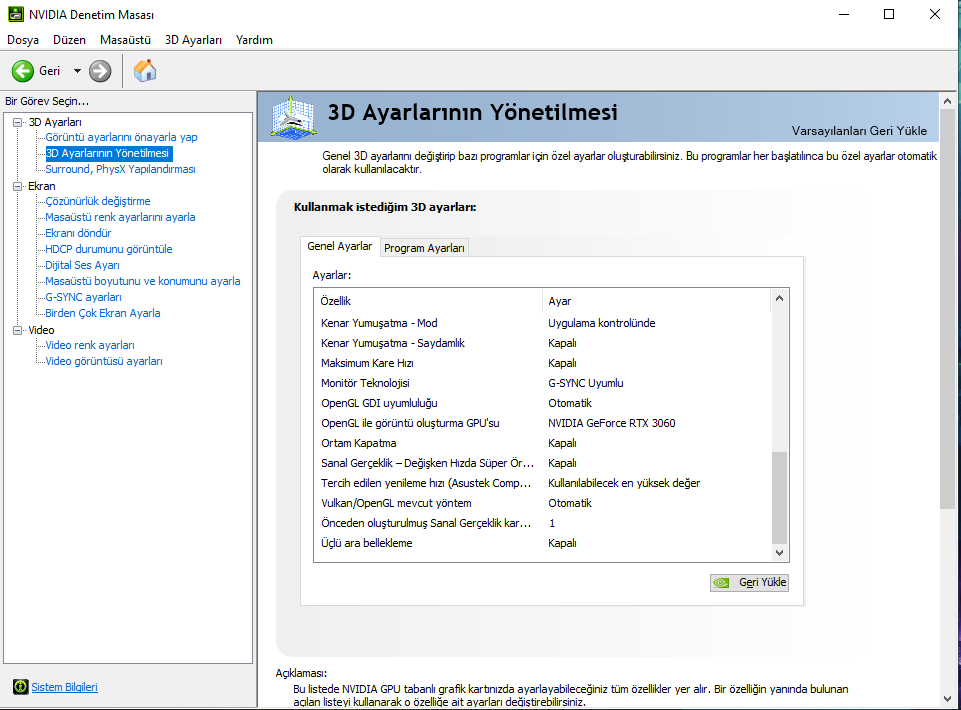This screenshot has height=710, width=961.
Task: Click main page scroll up arrow
Action: [948, 101]
